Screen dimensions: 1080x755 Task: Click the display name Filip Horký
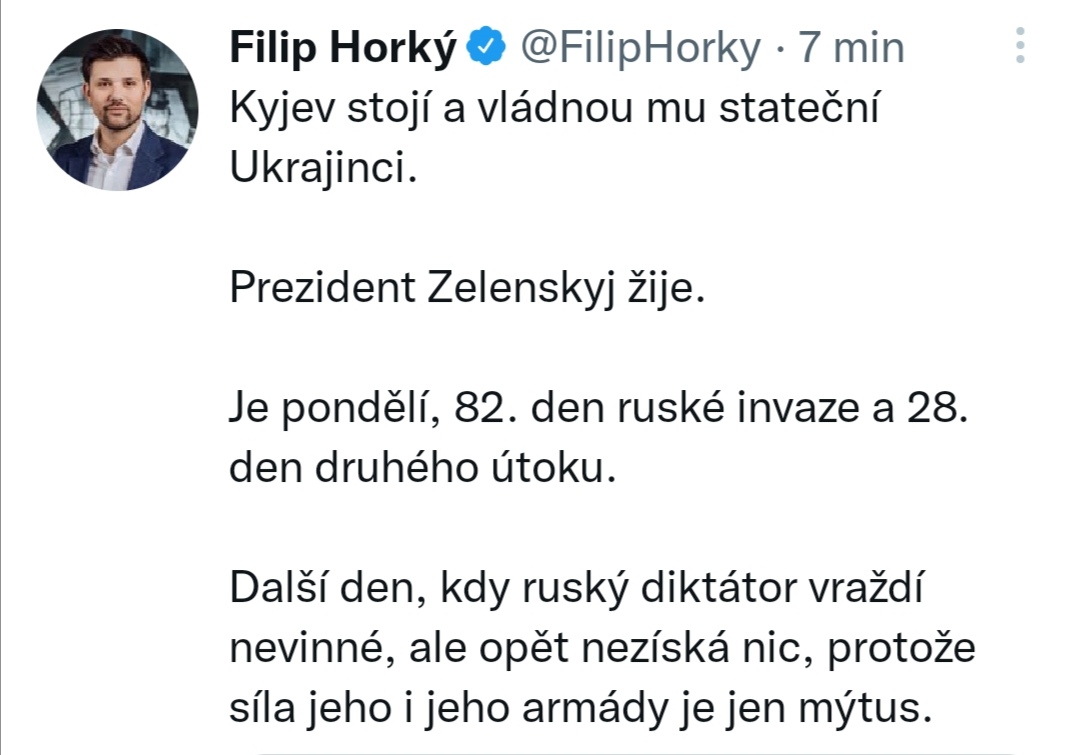[343, 47]
